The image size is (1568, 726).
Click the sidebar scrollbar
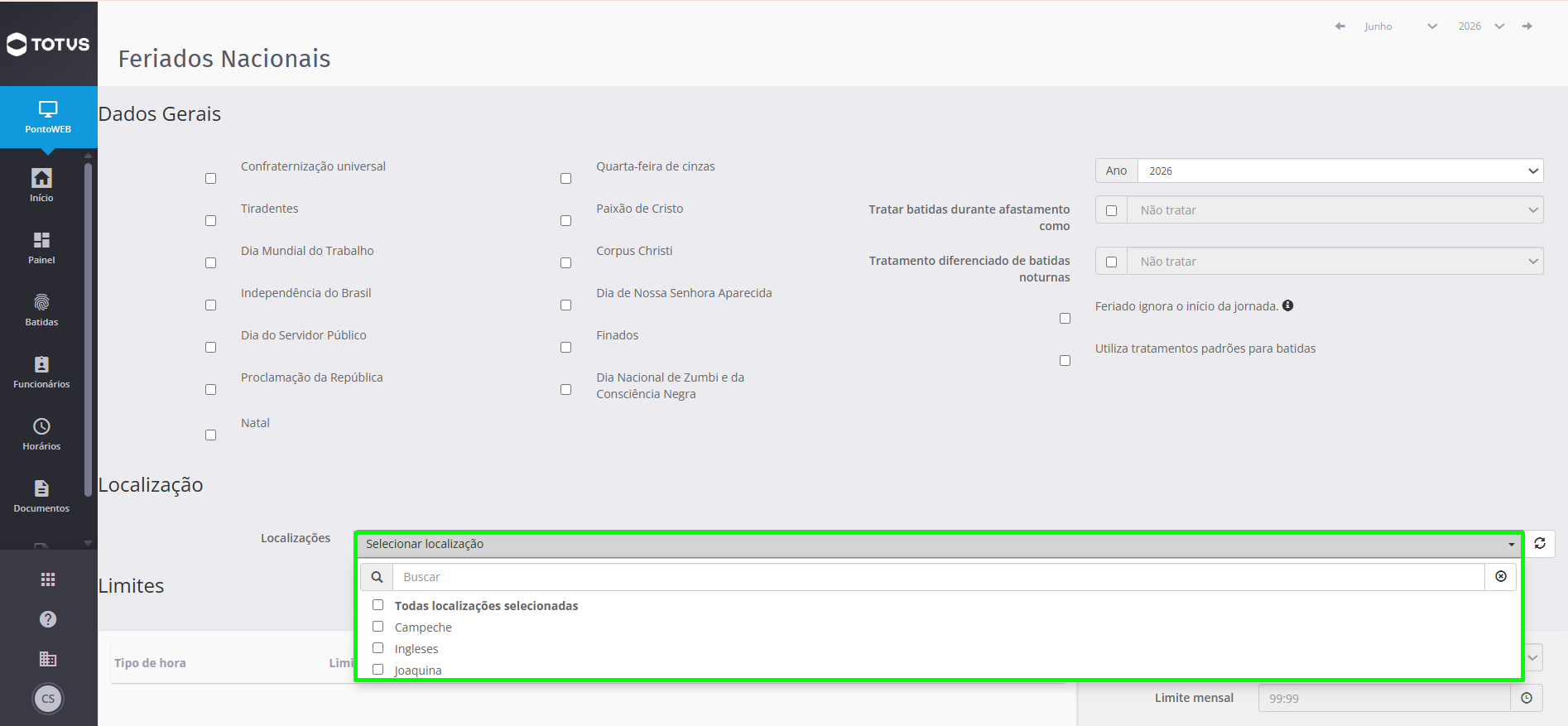88,331
